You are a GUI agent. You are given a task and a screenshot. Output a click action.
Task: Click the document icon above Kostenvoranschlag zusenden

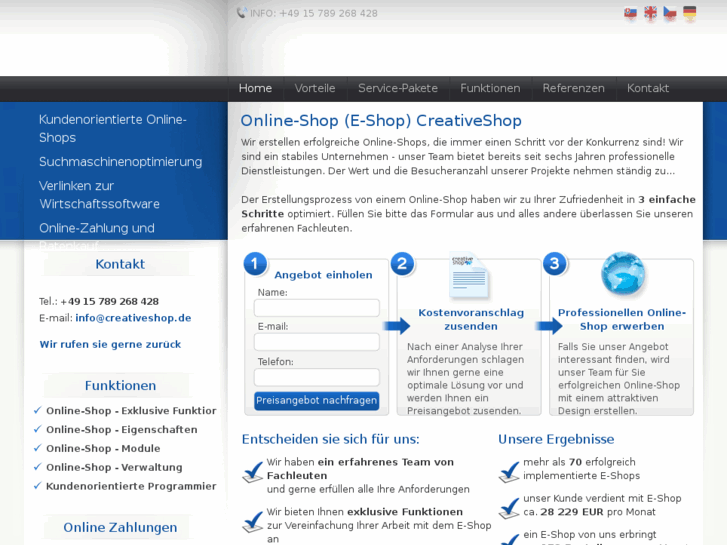click(x=468, y=275)
